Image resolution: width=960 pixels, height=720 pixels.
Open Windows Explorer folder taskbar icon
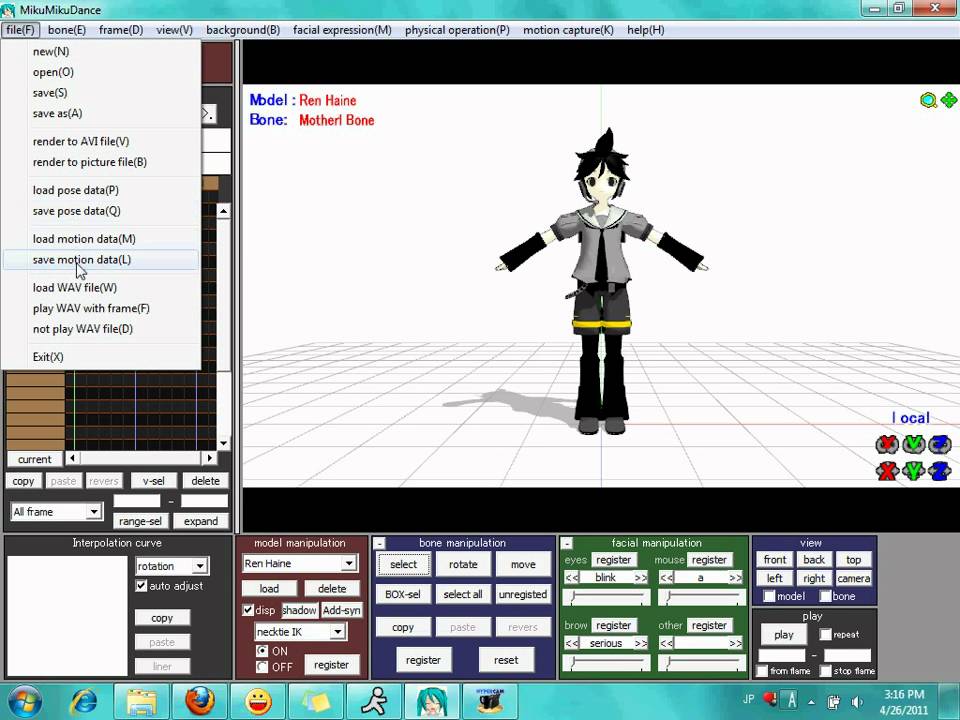click(141, 702)
